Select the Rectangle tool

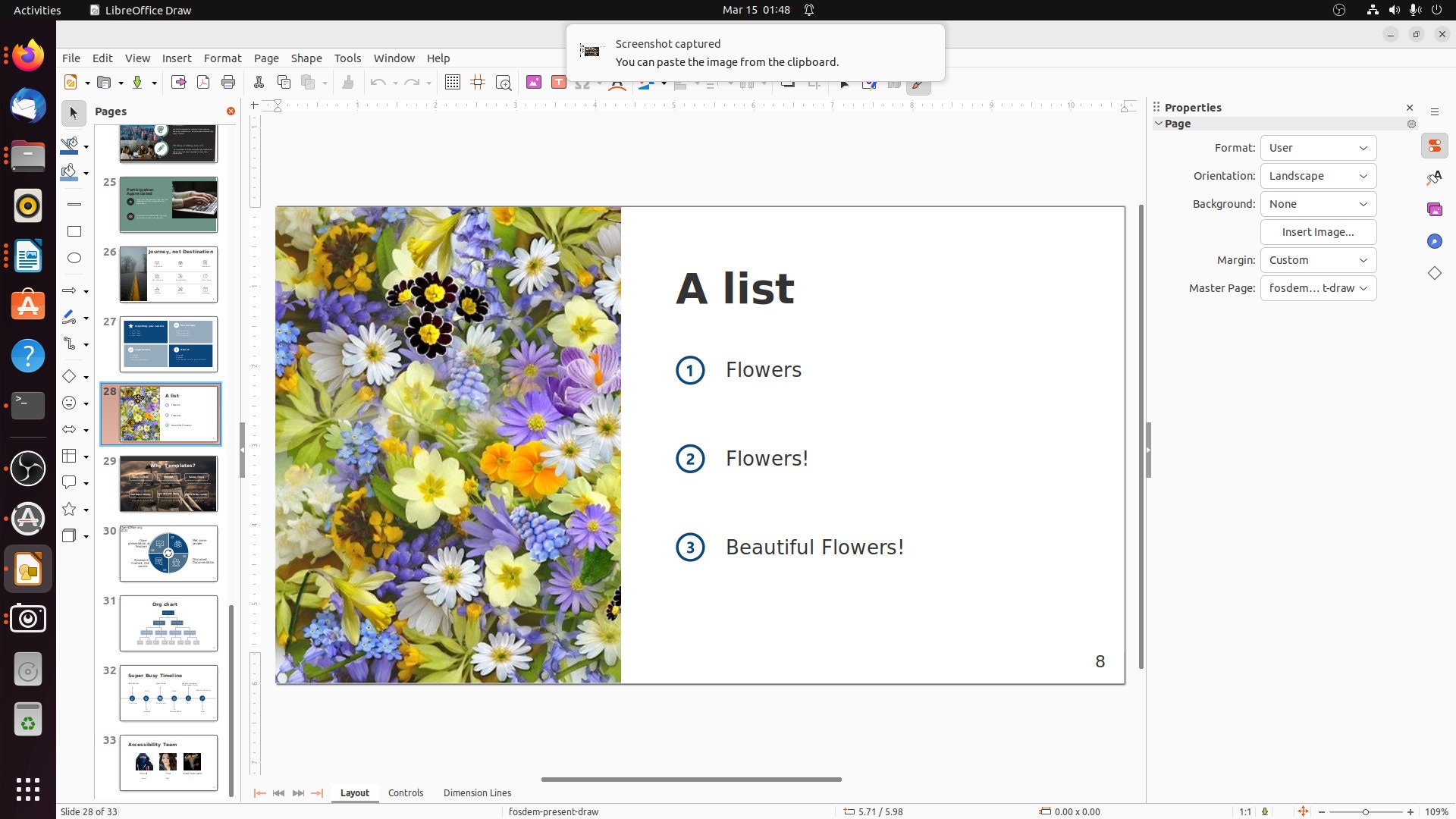point(74,231)
